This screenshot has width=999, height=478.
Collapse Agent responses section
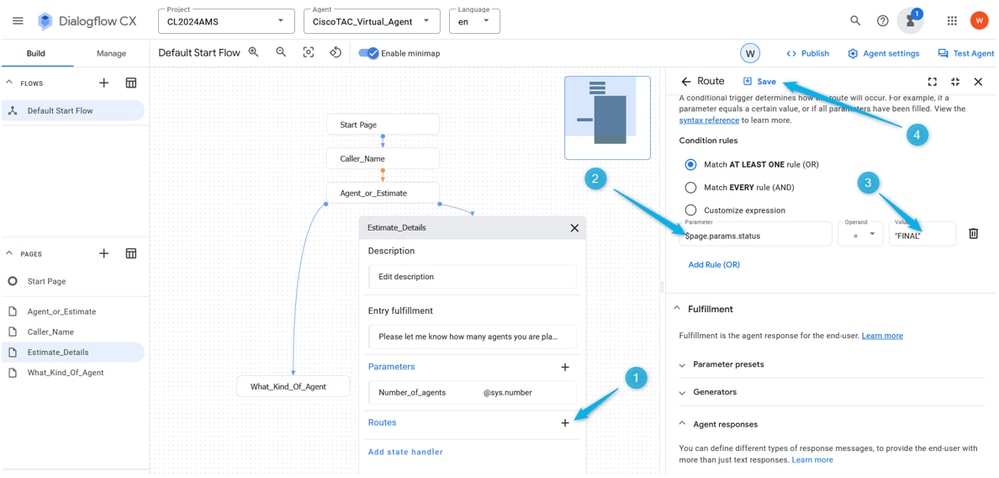pos(682,424)
